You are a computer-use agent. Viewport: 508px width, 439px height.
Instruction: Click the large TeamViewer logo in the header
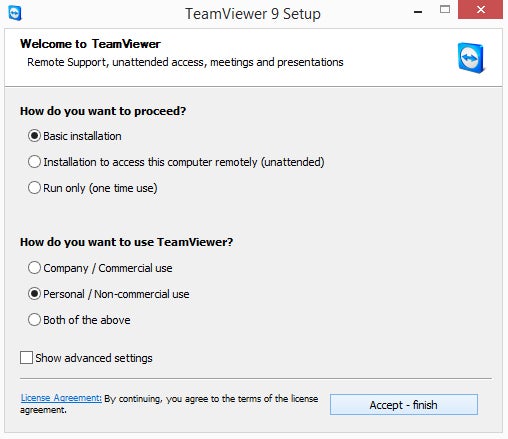point(471,58)
